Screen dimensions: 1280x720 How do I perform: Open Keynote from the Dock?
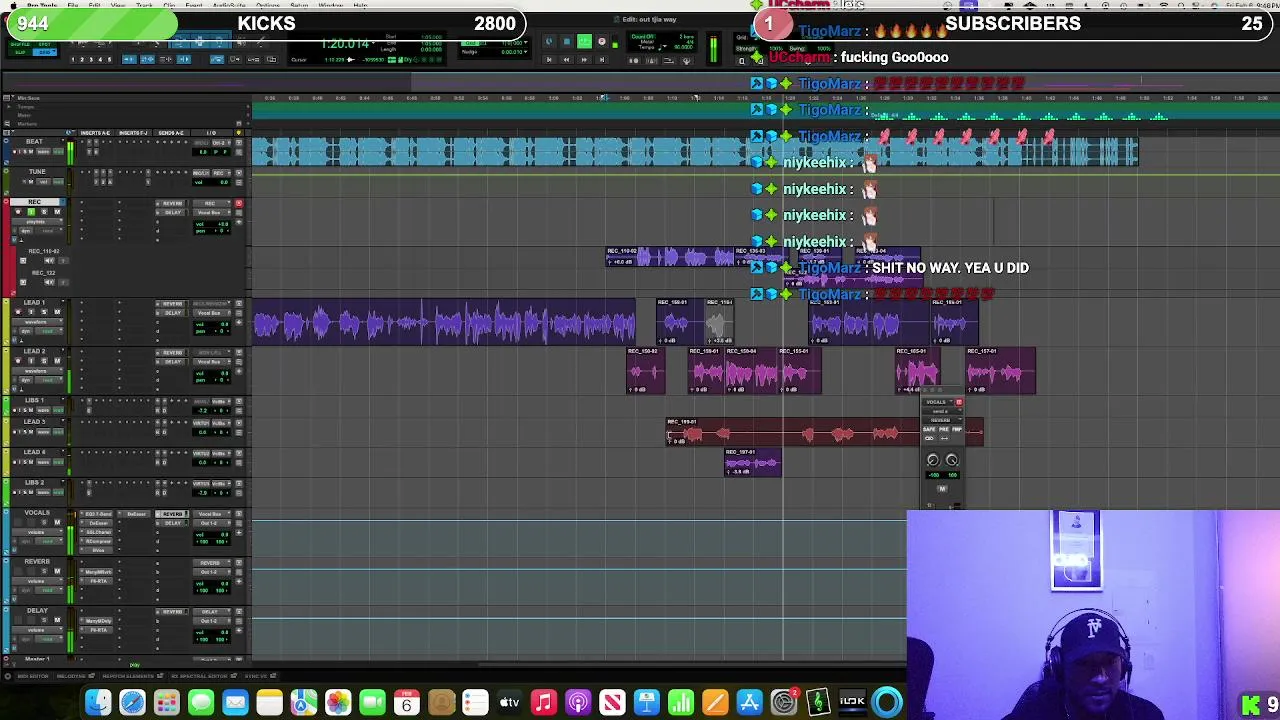pos(646,703)
